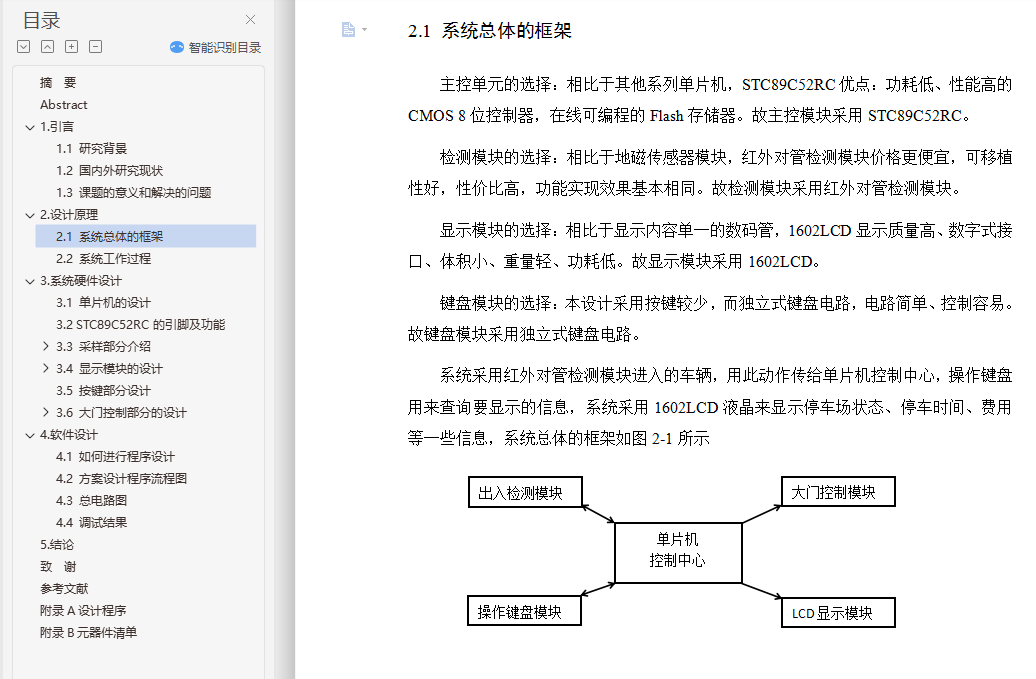Click the paragraph starting 键盘模块的选择
The height and width of the screenshot is (679, 1036).
[x=710, y=318]
